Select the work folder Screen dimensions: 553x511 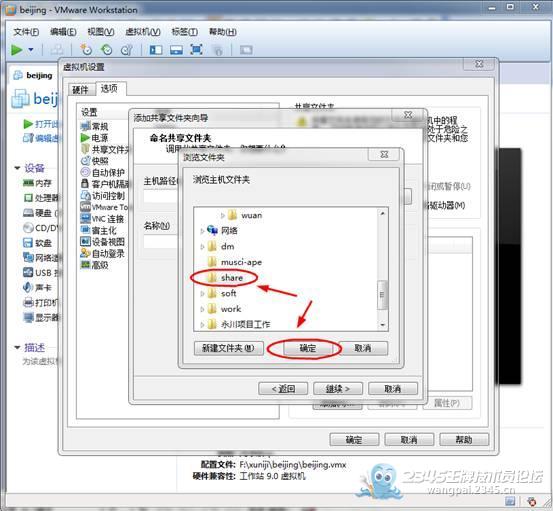coord(225,309)
